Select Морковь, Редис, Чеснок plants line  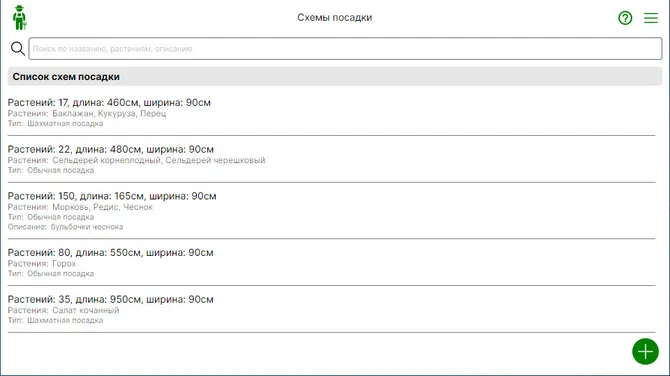80,207
